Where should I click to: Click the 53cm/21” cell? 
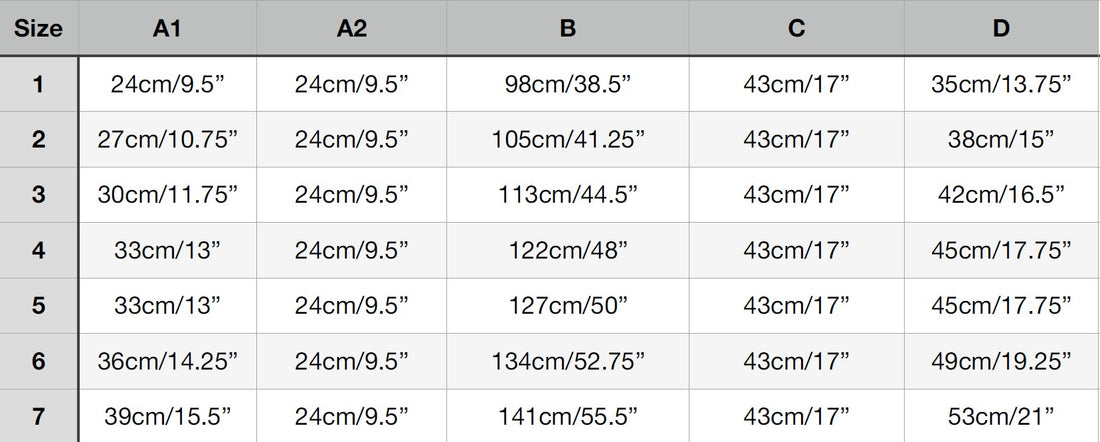(1001, 416)
